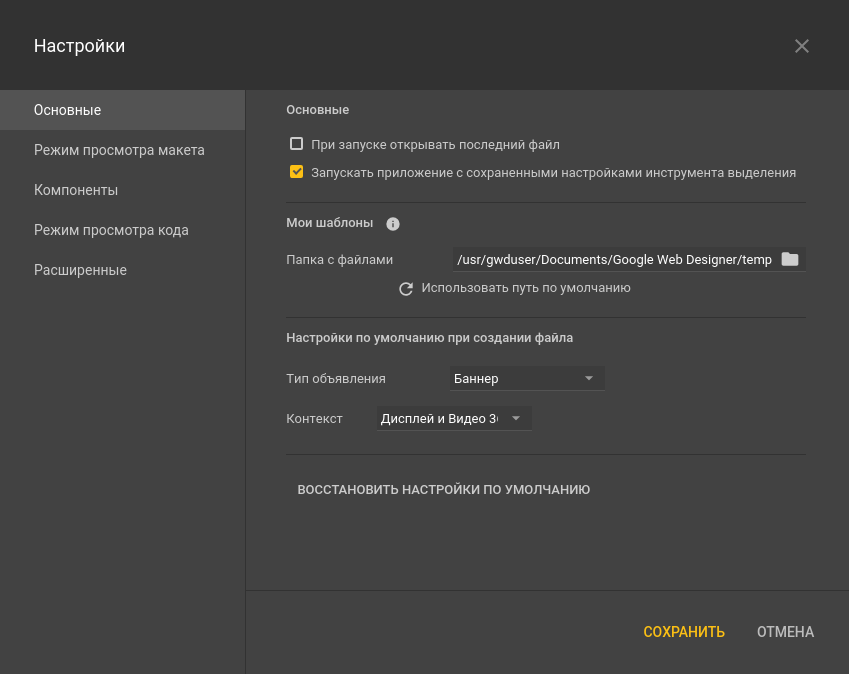This screenshot has height=674, width=849.
Task: Click the ОТМЕНА button
Action: (x=785, y=632)
